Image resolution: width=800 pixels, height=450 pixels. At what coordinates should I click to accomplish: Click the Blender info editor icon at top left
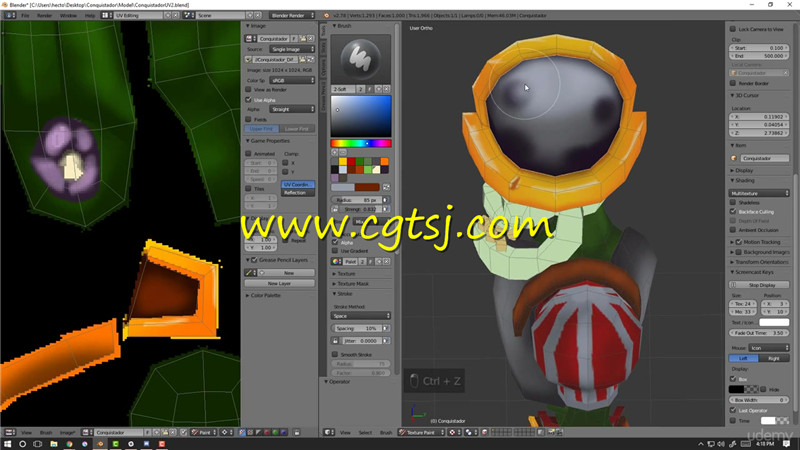click(10, 15)
